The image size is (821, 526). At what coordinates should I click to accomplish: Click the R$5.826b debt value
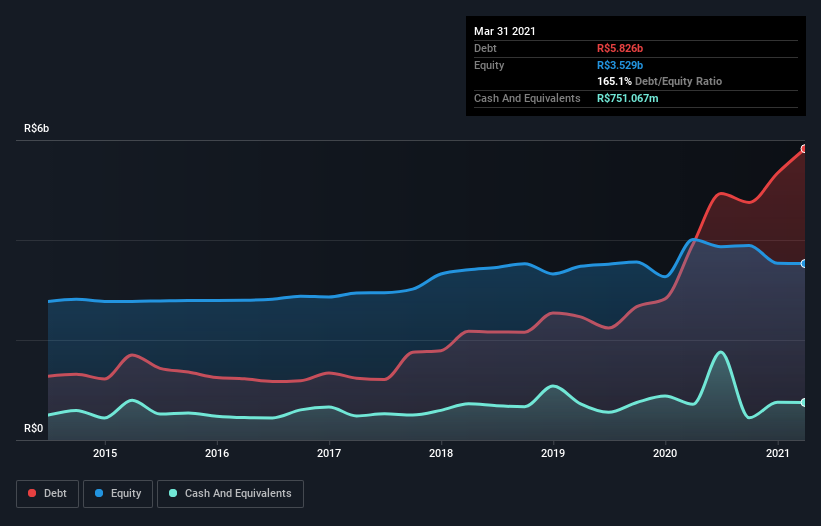(620, 48)
